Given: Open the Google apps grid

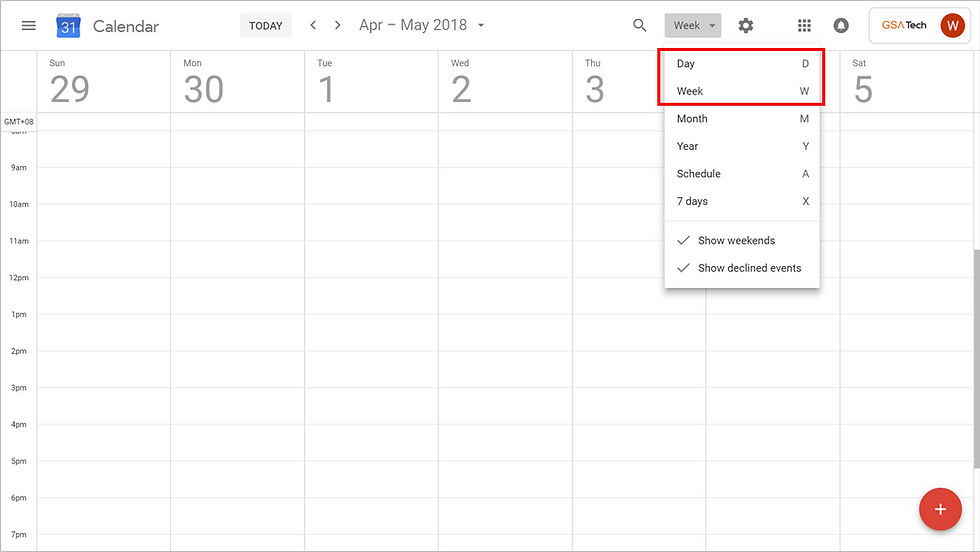Looking at the screenshot, I should coord(804,26).
